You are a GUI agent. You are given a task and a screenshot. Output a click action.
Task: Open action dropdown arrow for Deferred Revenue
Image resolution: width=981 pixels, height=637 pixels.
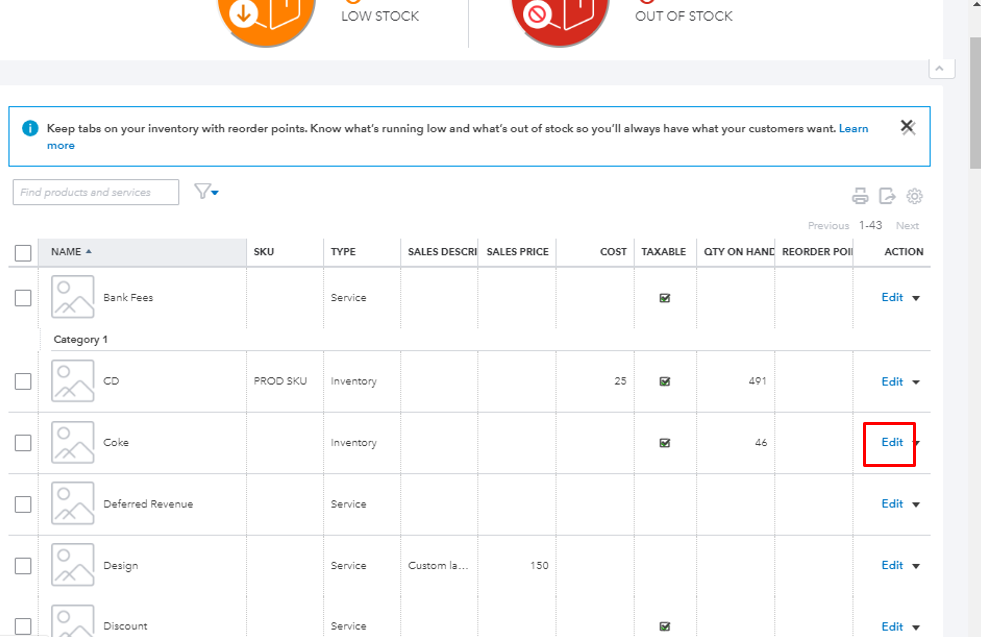click(916, 504)
